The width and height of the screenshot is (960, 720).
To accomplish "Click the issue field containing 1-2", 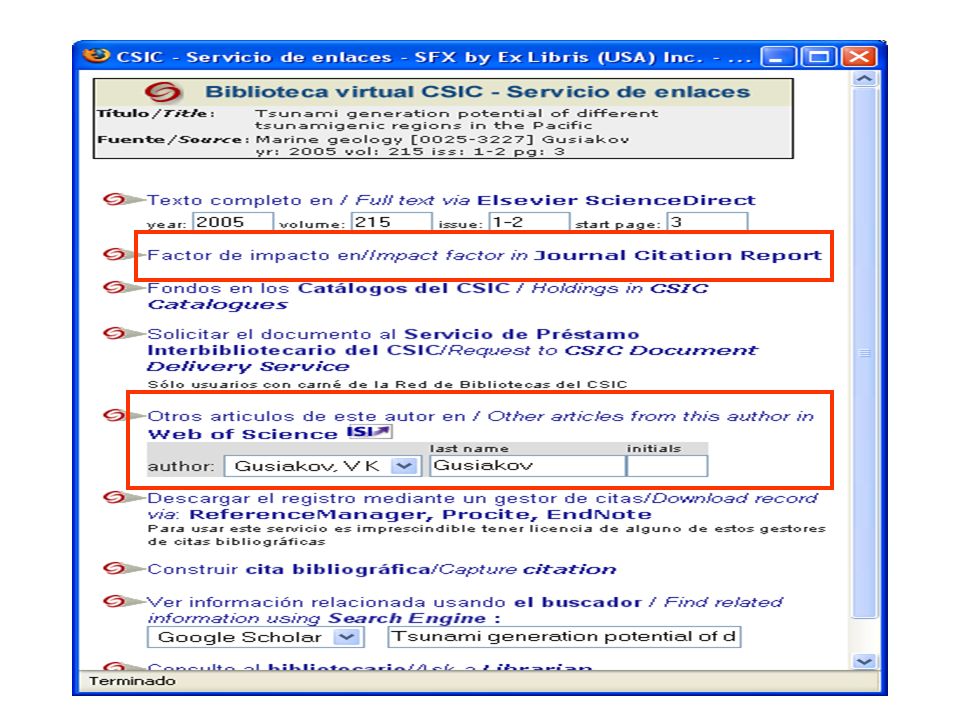I will pos(529,222).
